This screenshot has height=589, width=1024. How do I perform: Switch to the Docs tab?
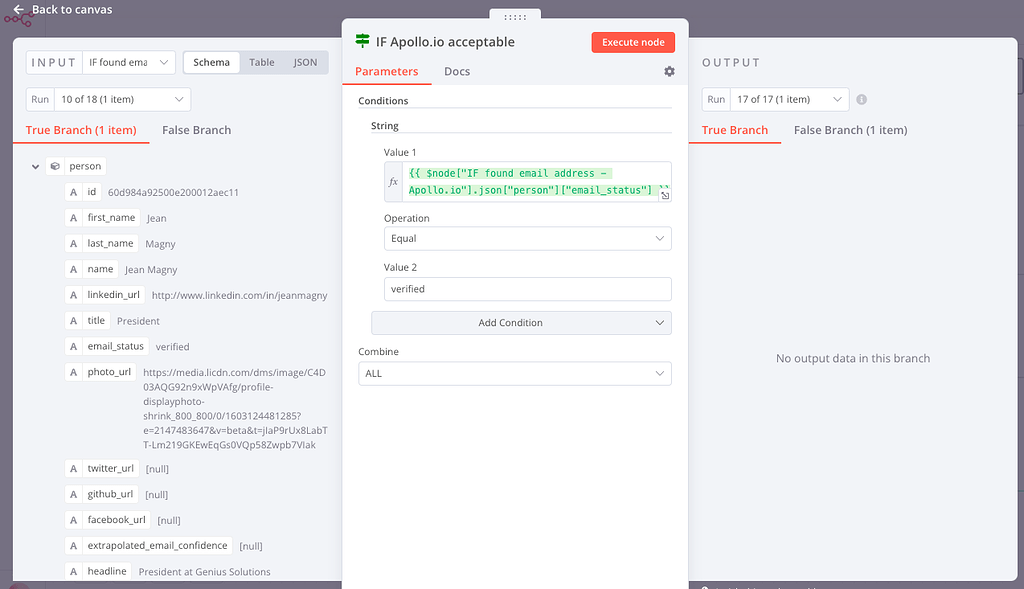(457, 72)
